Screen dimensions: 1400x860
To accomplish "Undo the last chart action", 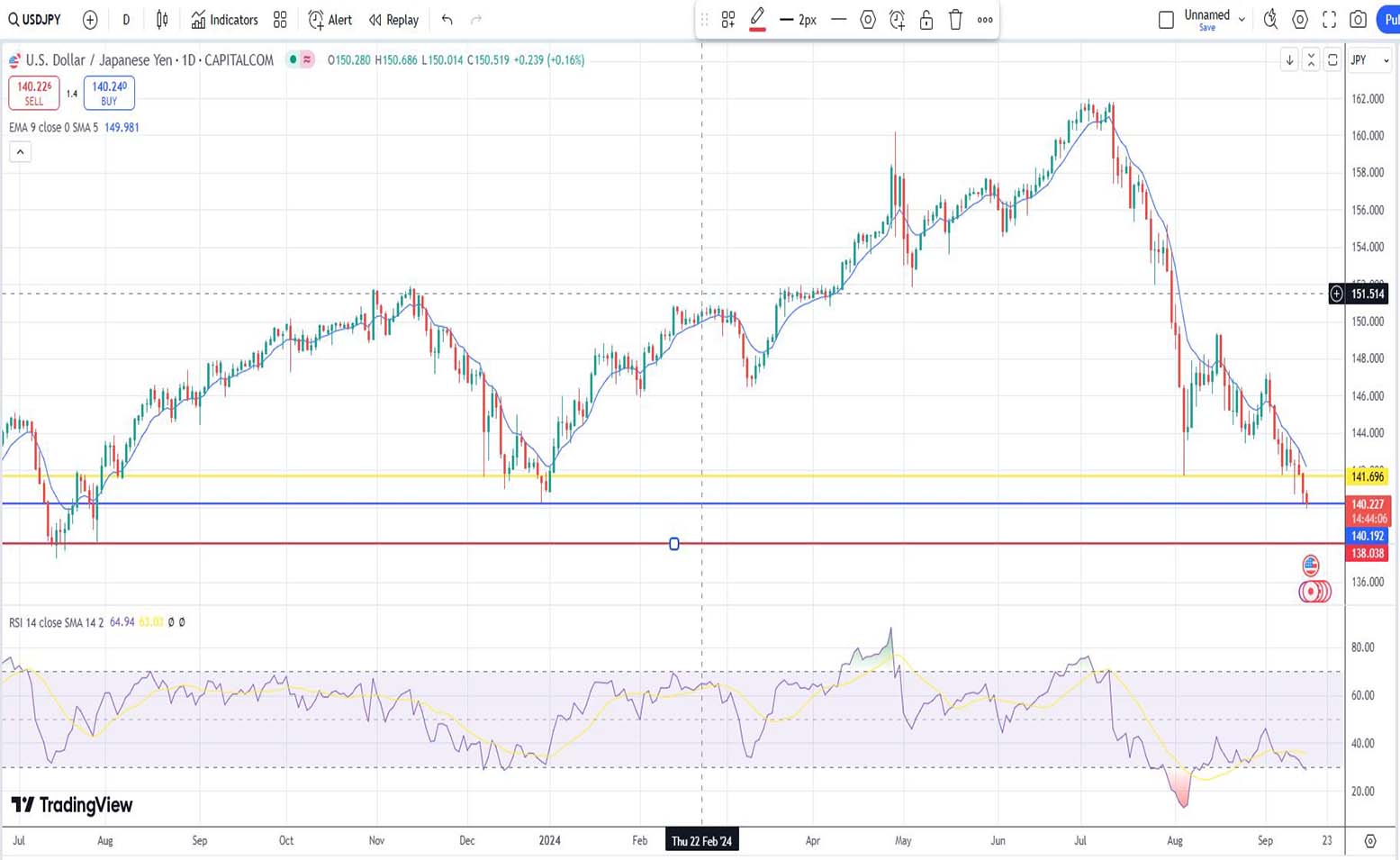I will pyautogui.click(x=447, y=20).
